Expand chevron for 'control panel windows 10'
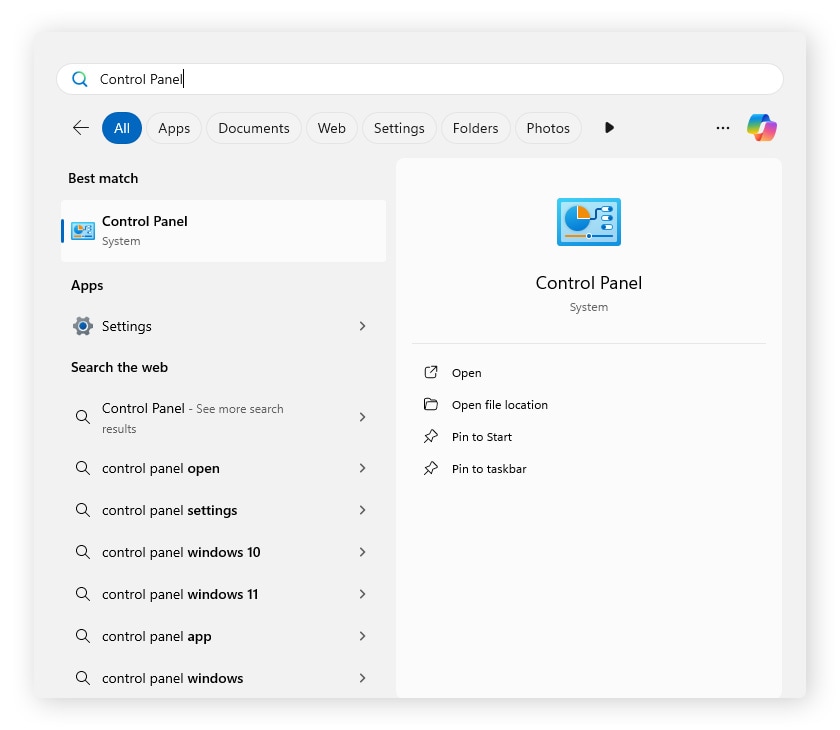840x730 pixels. (363, 552)
